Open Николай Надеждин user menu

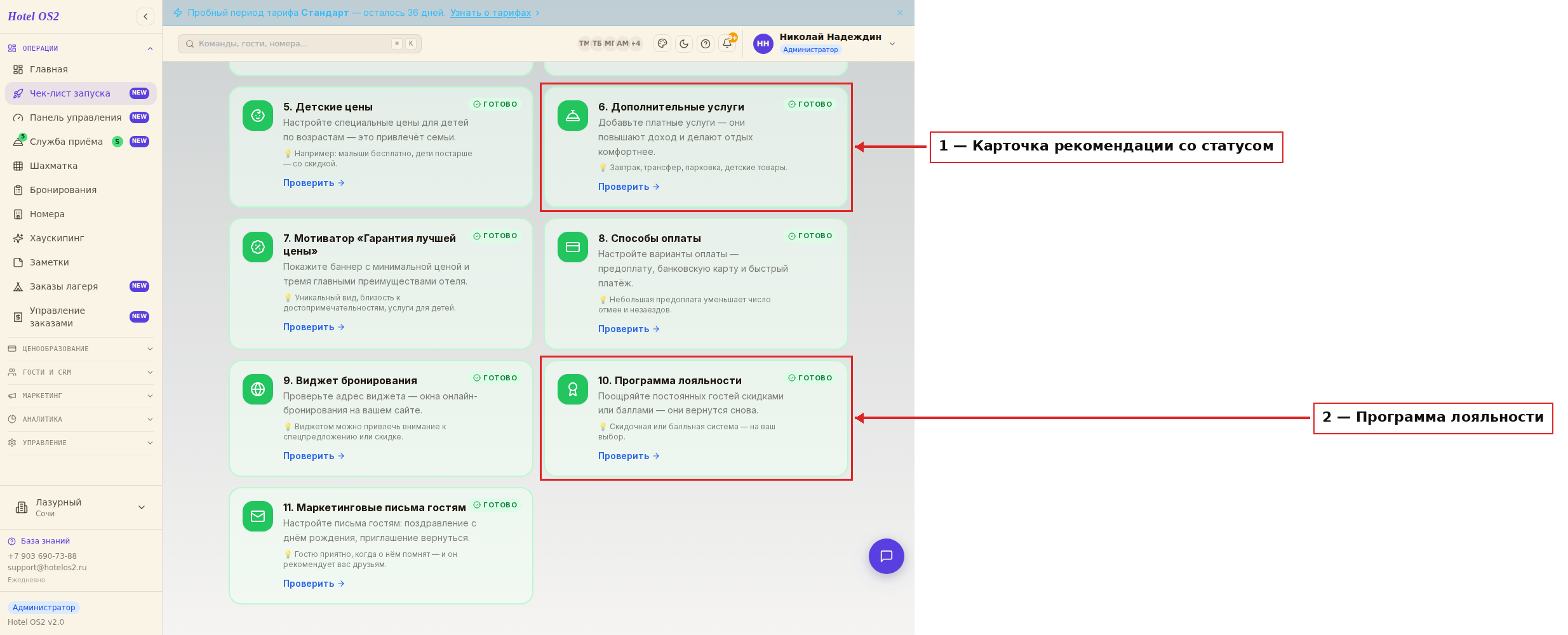coord(824,43)
